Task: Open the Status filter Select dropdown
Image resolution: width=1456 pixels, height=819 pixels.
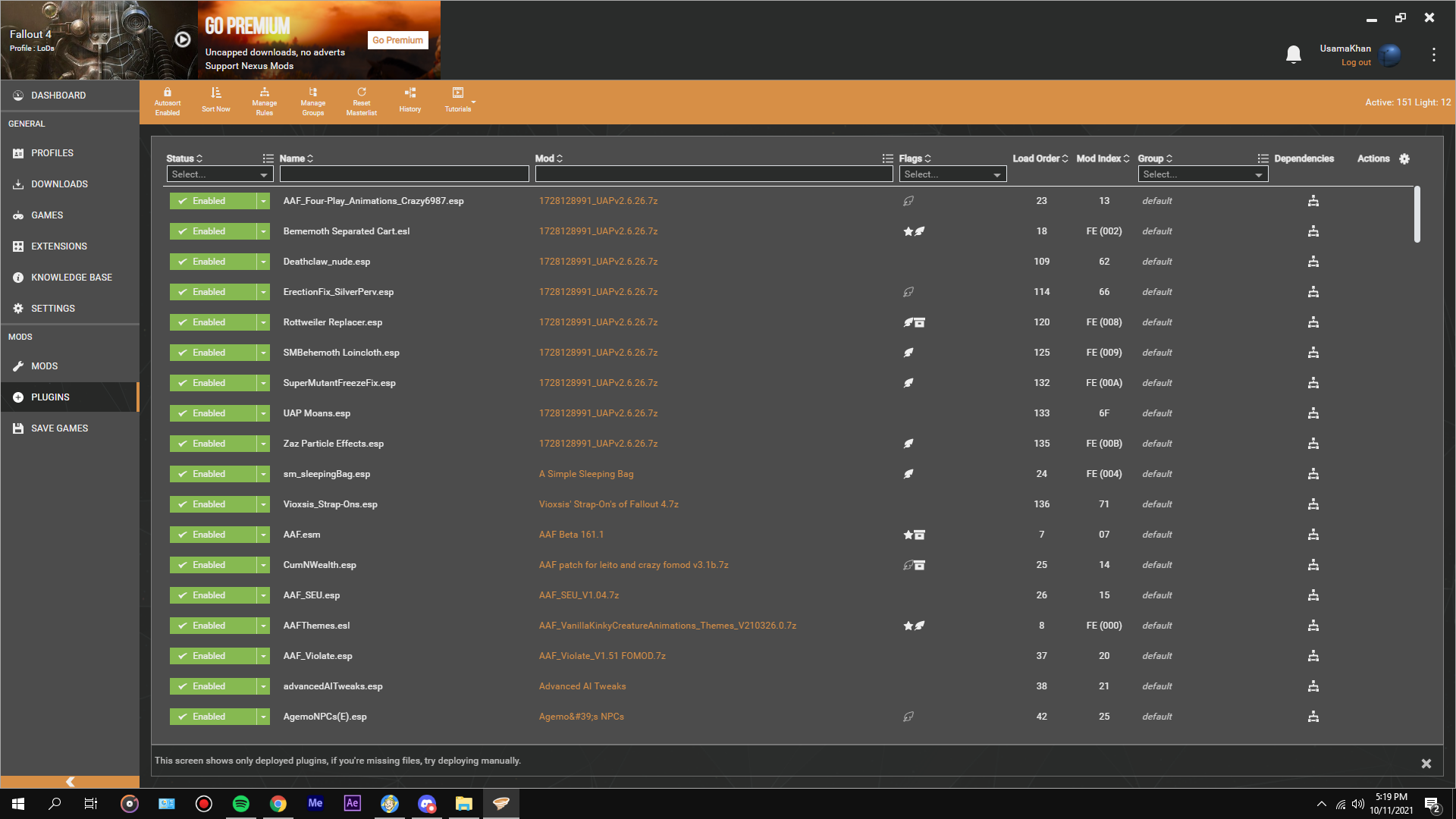Action: pyautogui.click(x=219, y=174)
